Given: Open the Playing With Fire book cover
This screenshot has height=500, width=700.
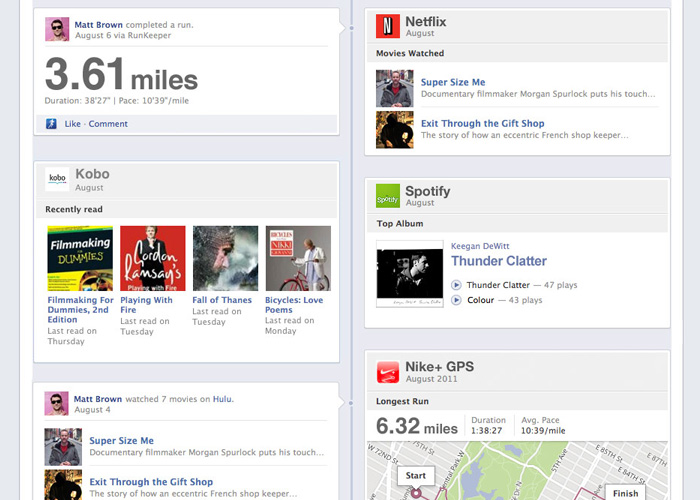Looking at the screenshot, I should (x=153, y=258).
